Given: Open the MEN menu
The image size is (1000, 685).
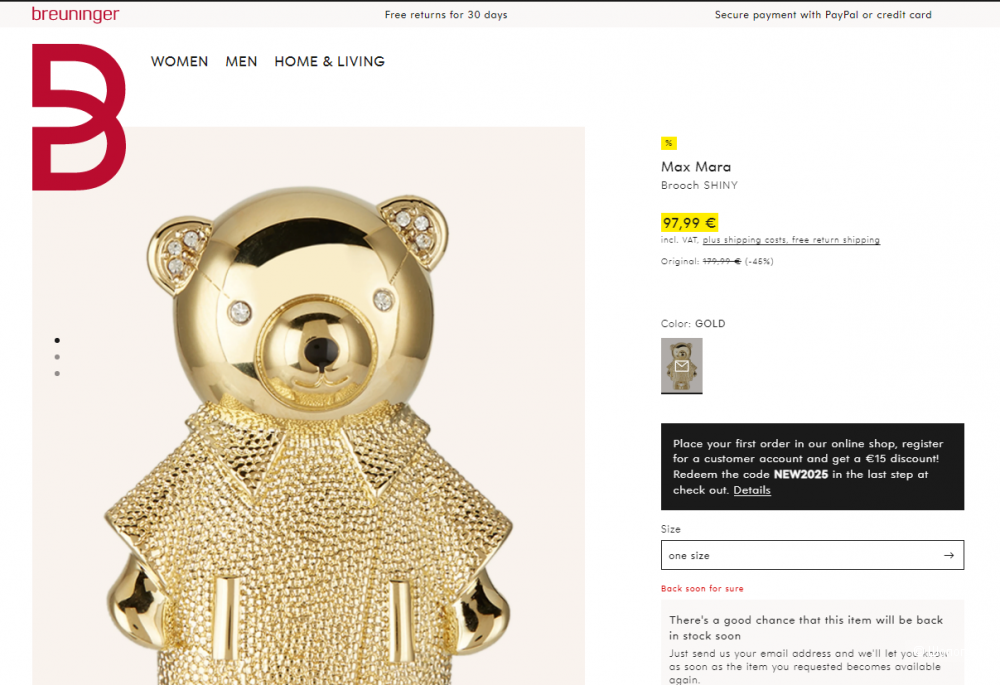Looking at the screenshot, I should [241, 62].
